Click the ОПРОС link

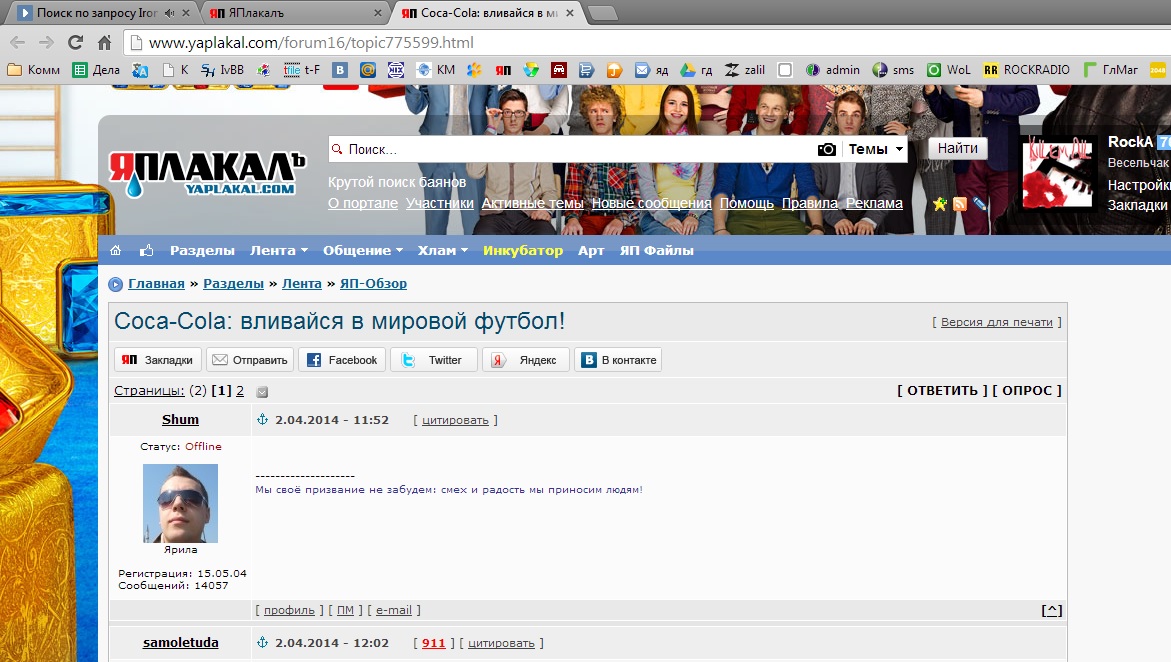[1027, 390]
